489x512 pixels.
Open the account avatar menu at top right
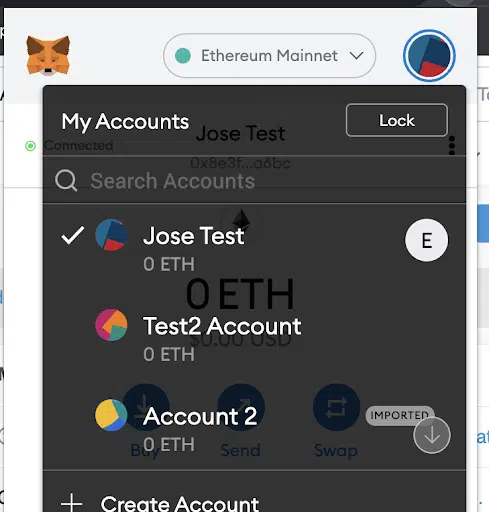429,56
